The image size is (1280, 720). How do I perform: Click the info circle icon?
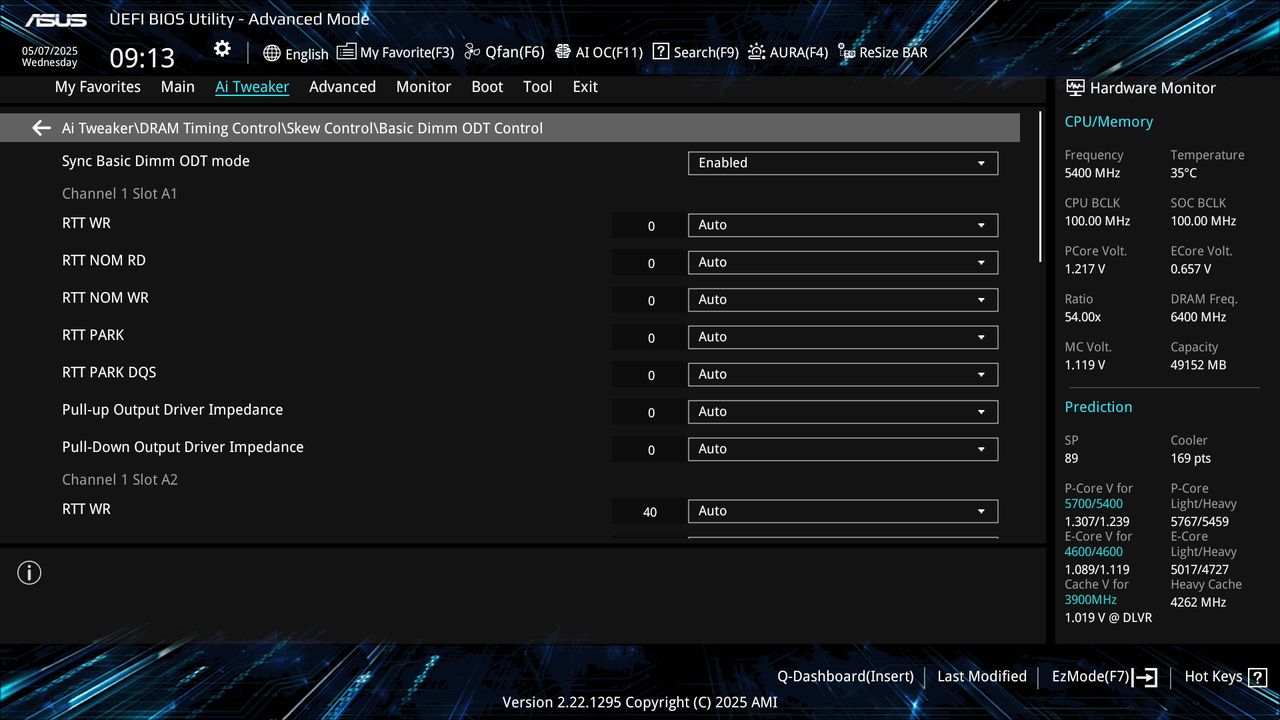(x=29, y=573)
